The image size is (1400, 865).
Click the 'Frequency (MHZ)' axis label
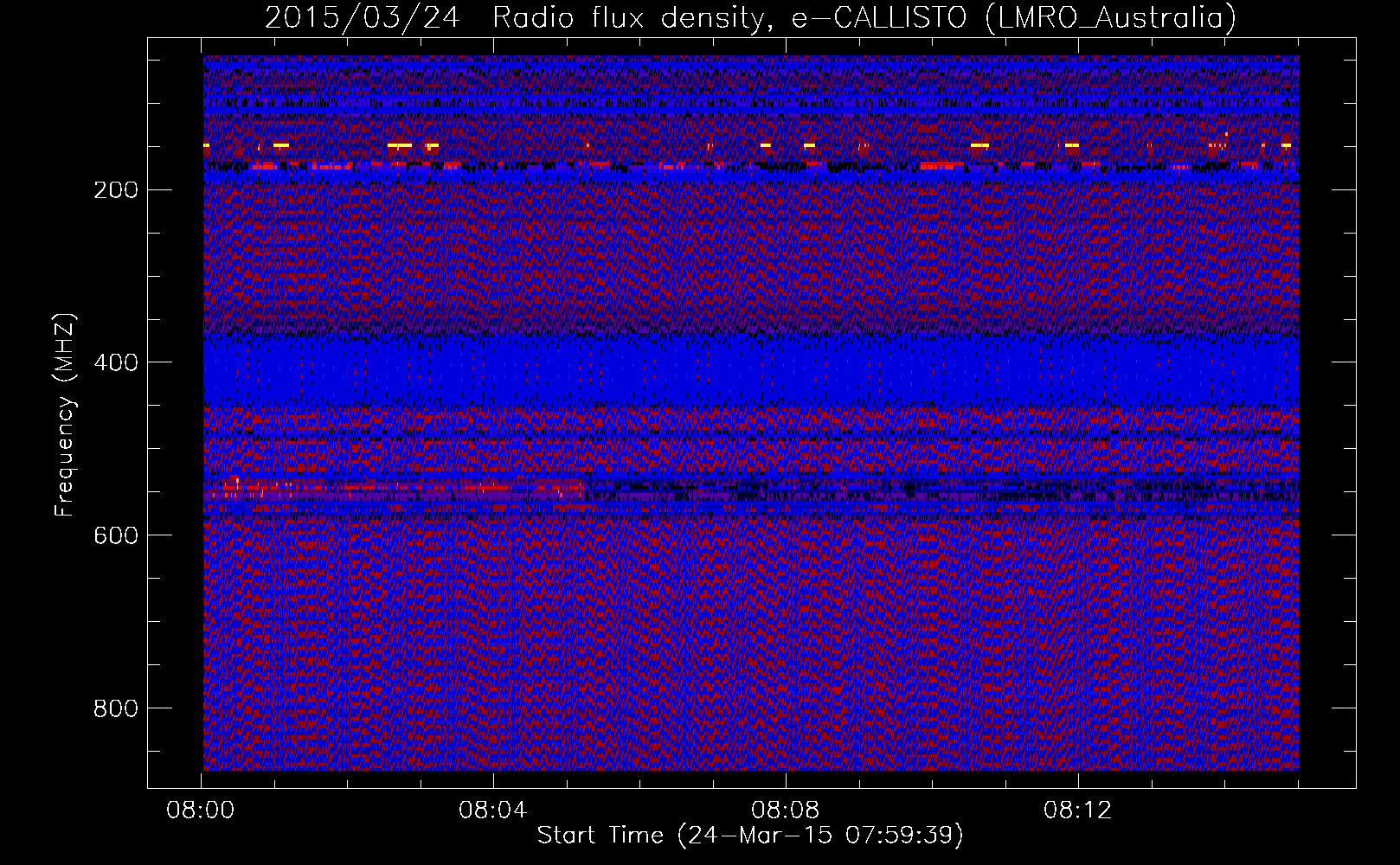[x=65, y=414]
